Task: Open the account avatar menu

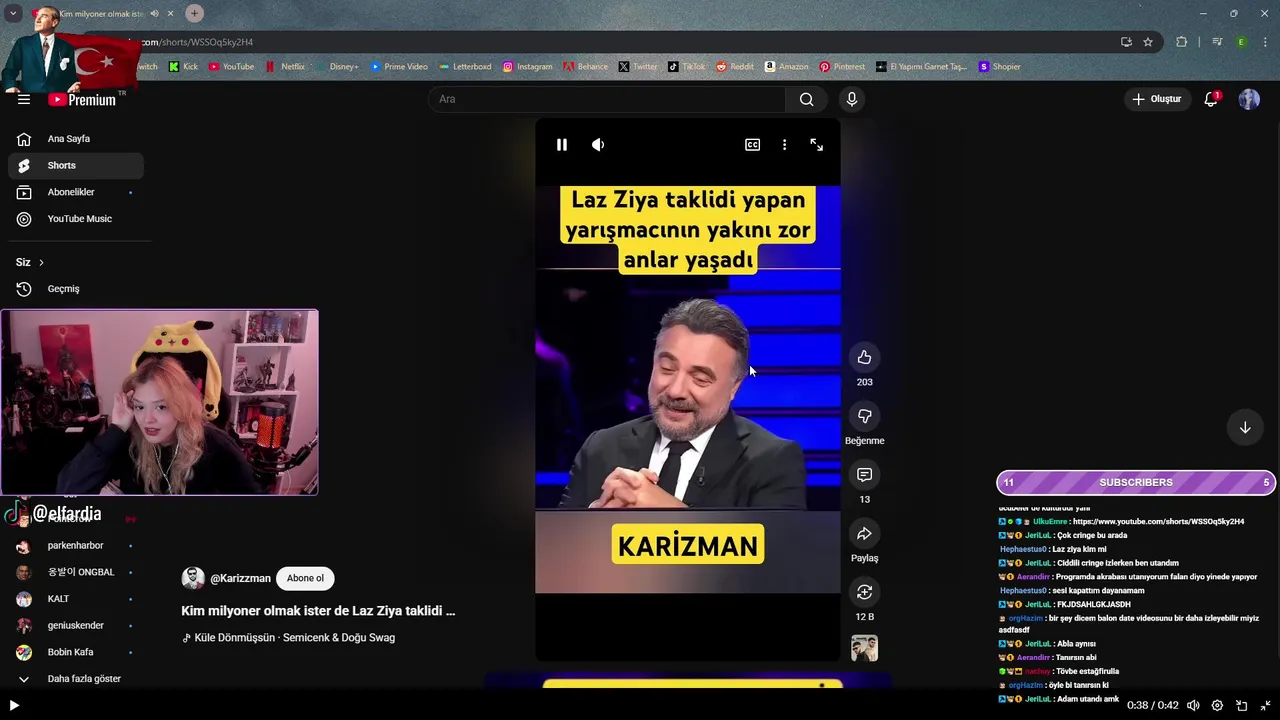Action: 1249,99
